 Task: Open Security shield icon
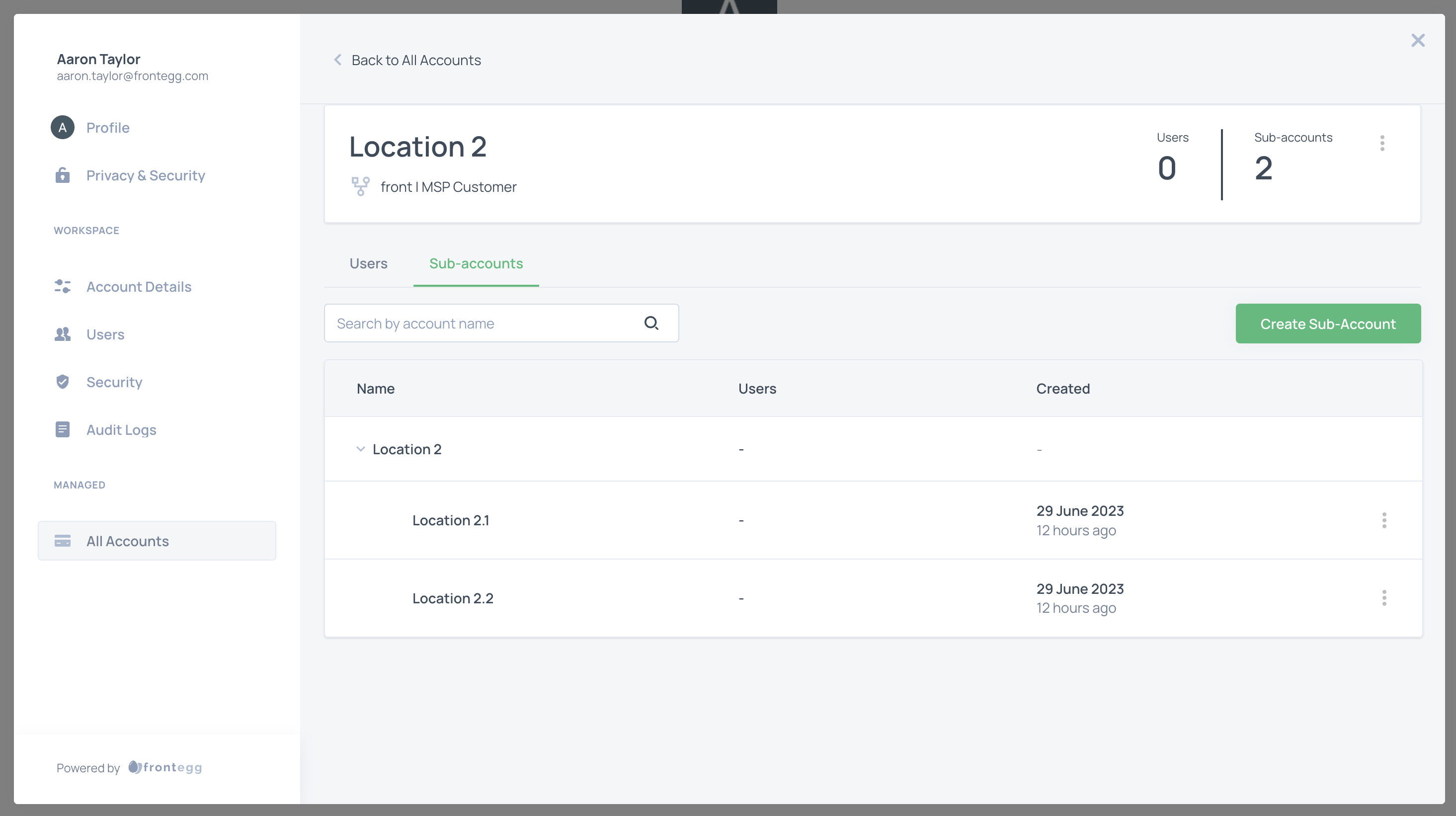pyautogui.click(x=62, y=382)
